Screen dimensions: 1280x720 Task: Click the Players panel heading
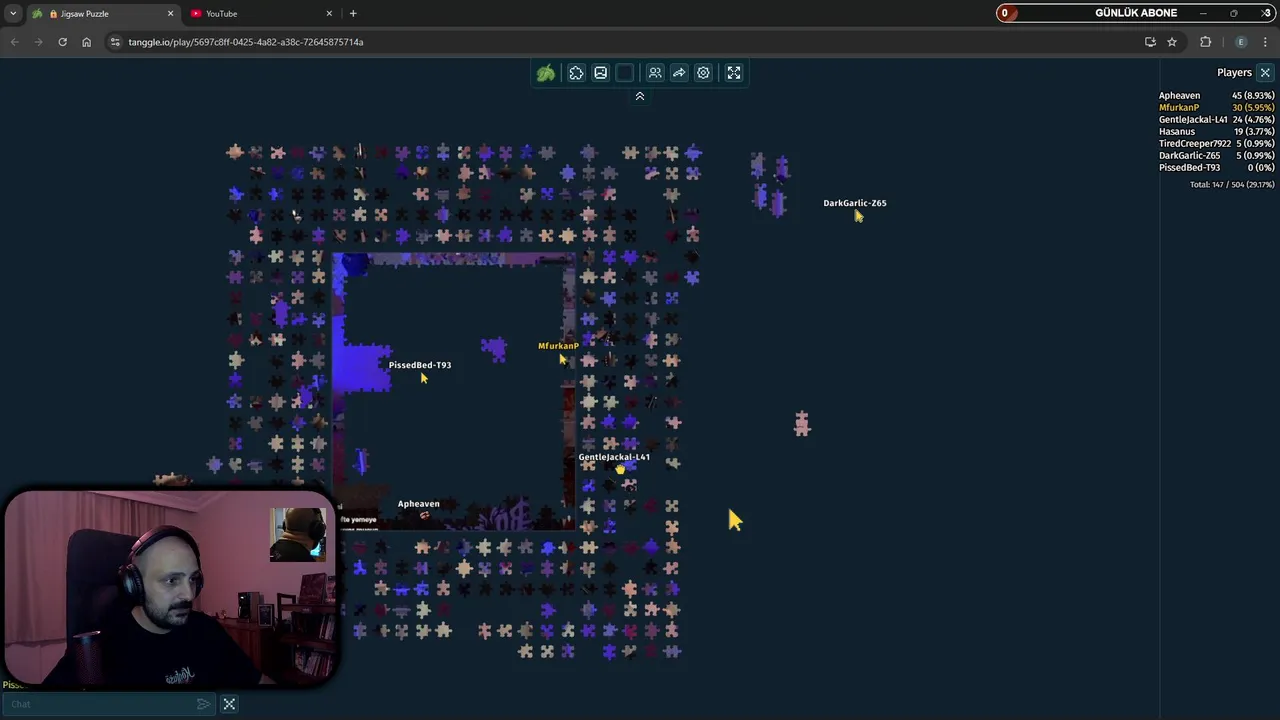click(1234, 72)
